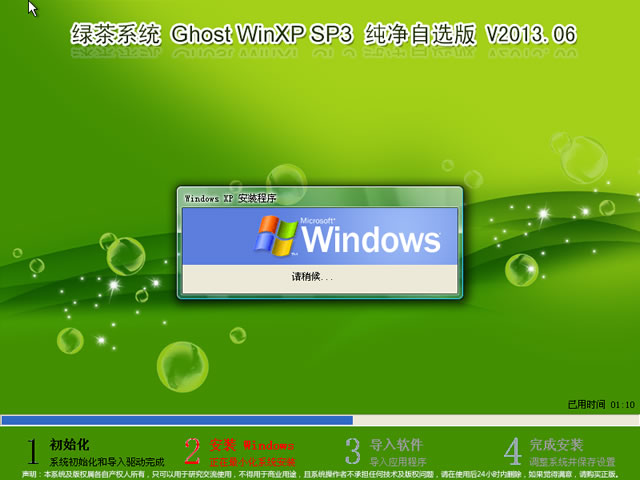Image resolution: width=640 pixels, height=480 pixels.
Task: Click the step 1 '初始化' label
Action: coord(69,444)
